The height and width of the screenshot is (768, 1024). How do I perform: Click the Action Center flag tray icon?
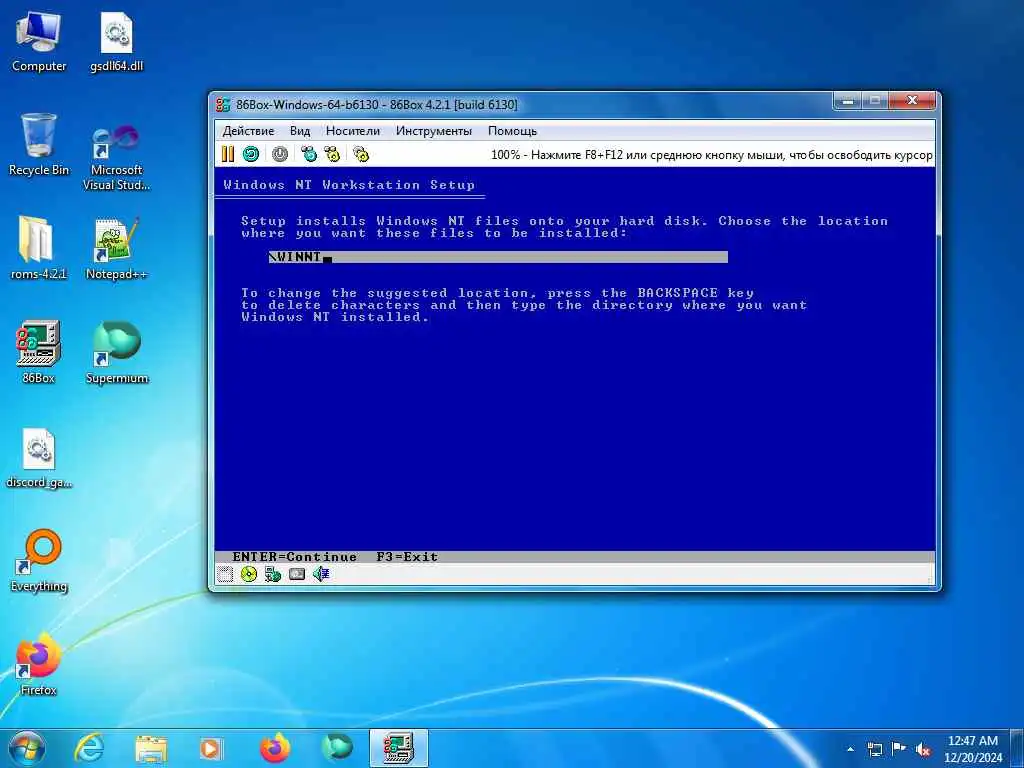point(899,750)
